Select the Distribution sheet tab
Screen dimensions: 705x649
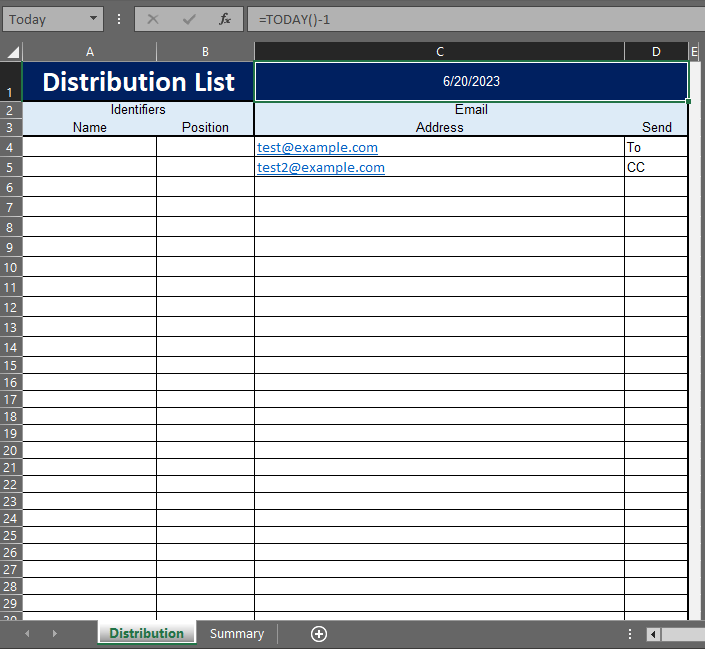coord(147,634)
